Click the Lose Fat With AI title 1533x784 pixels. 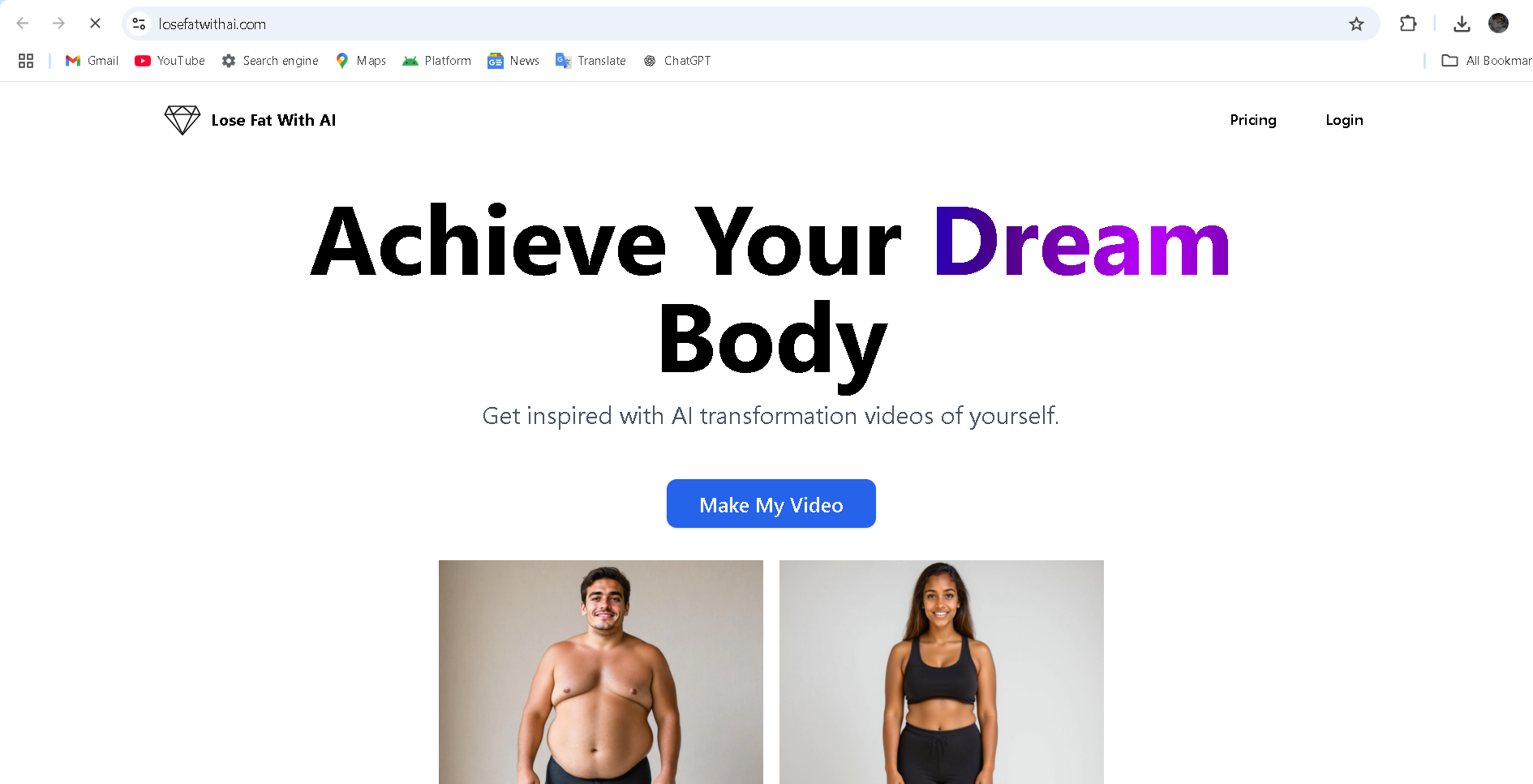click(273, 120)
